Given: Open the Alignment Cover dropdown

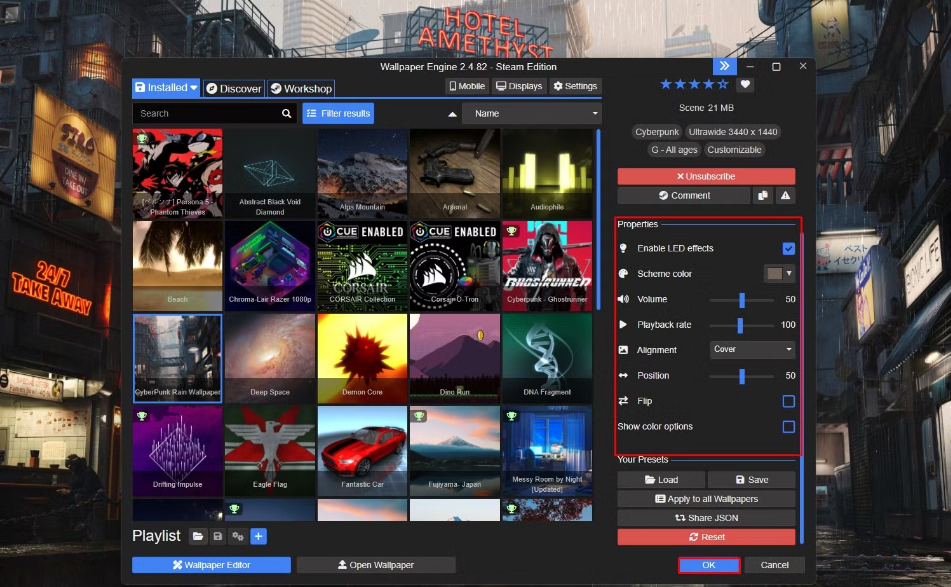Looking at the screenshot, I should point(752,349).
